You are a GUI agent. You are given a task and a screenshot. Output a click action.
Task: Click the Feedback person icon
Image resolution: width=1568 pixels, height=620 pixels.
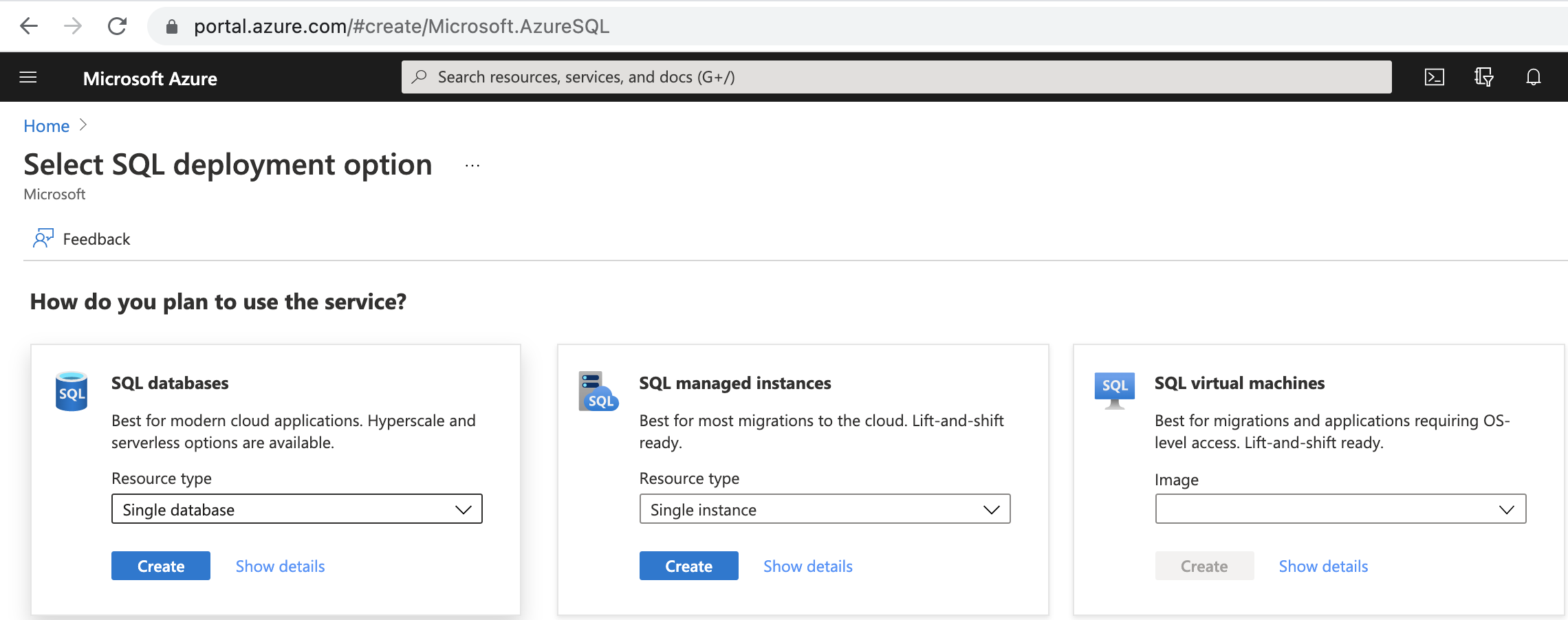pyautogui.click(x=43, y=239)
